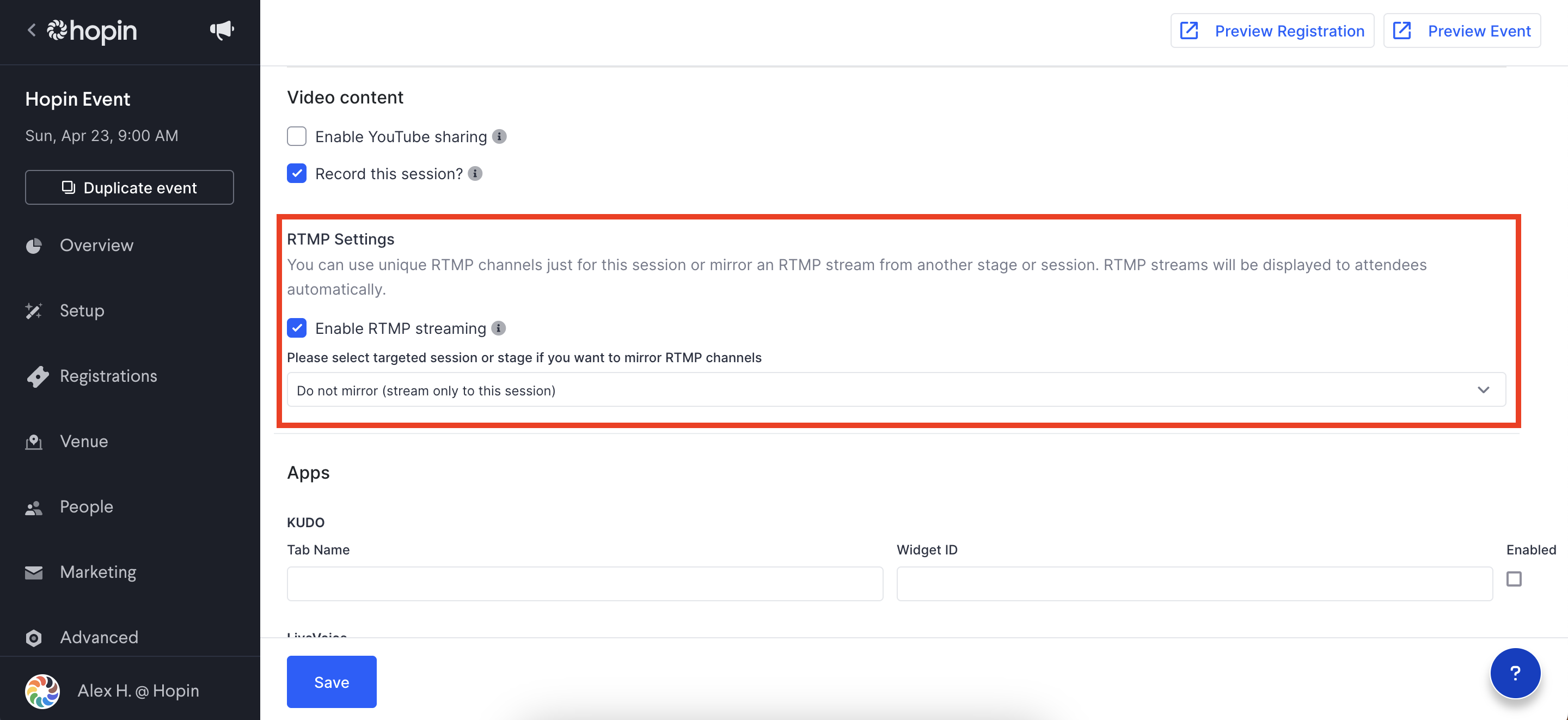The image size is (1568, 720).
Task: Show info icon next to Record this session
Action: coord(475,174)
